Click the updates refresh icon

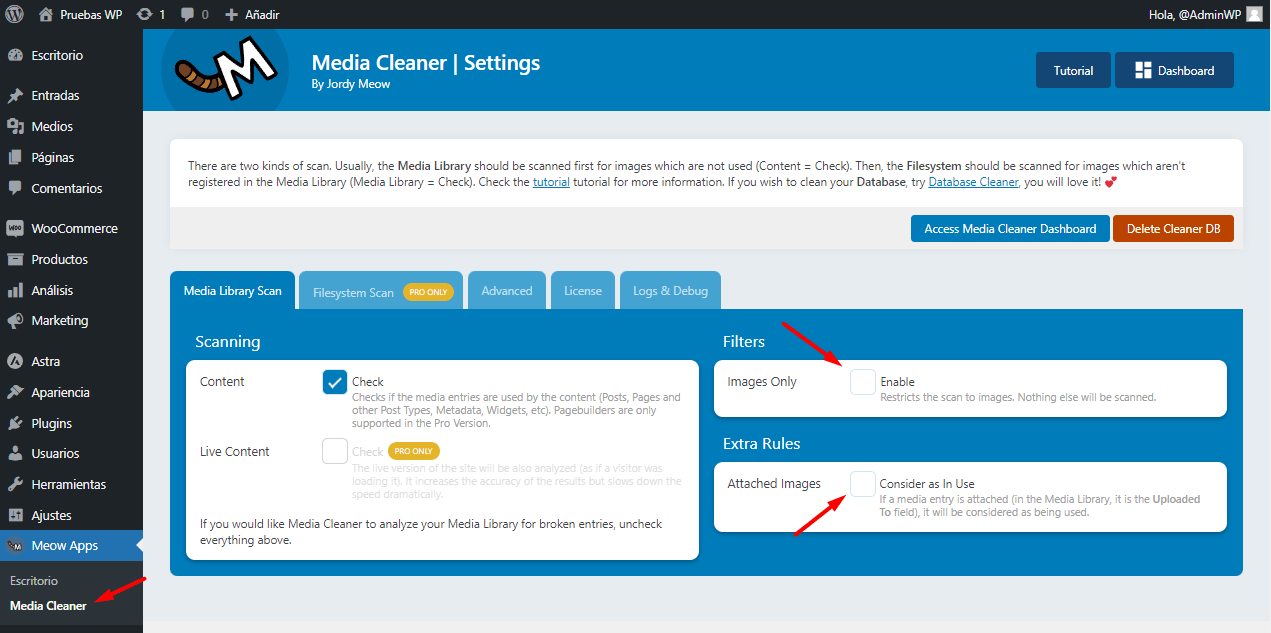[144, 15]
